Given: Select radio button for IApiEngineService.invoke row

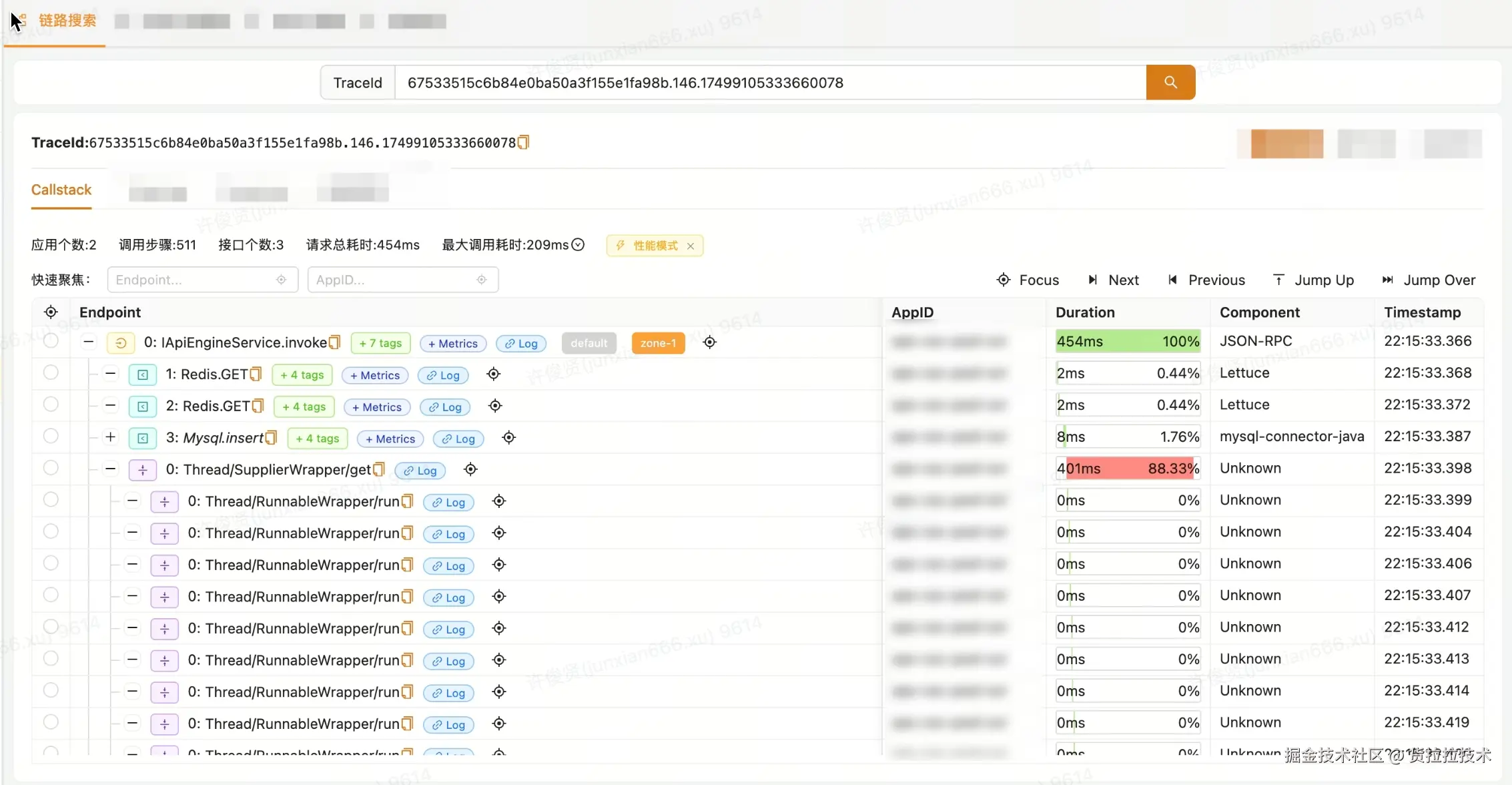Looking at the screenshot, I should point(51,341).
